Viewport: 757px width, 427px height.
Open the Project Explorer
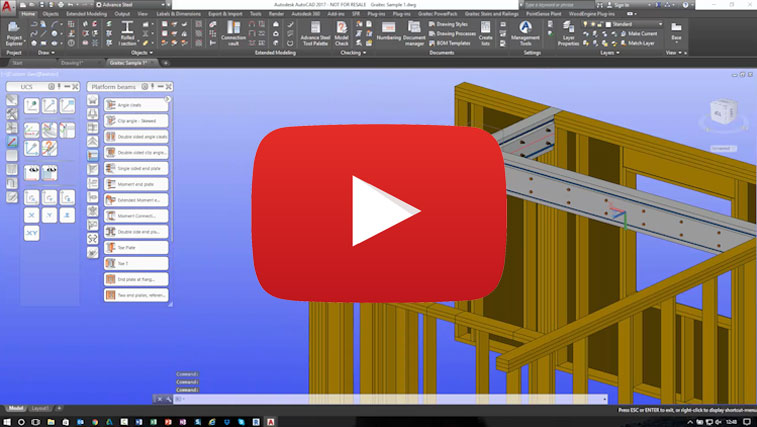coord(14,33)
